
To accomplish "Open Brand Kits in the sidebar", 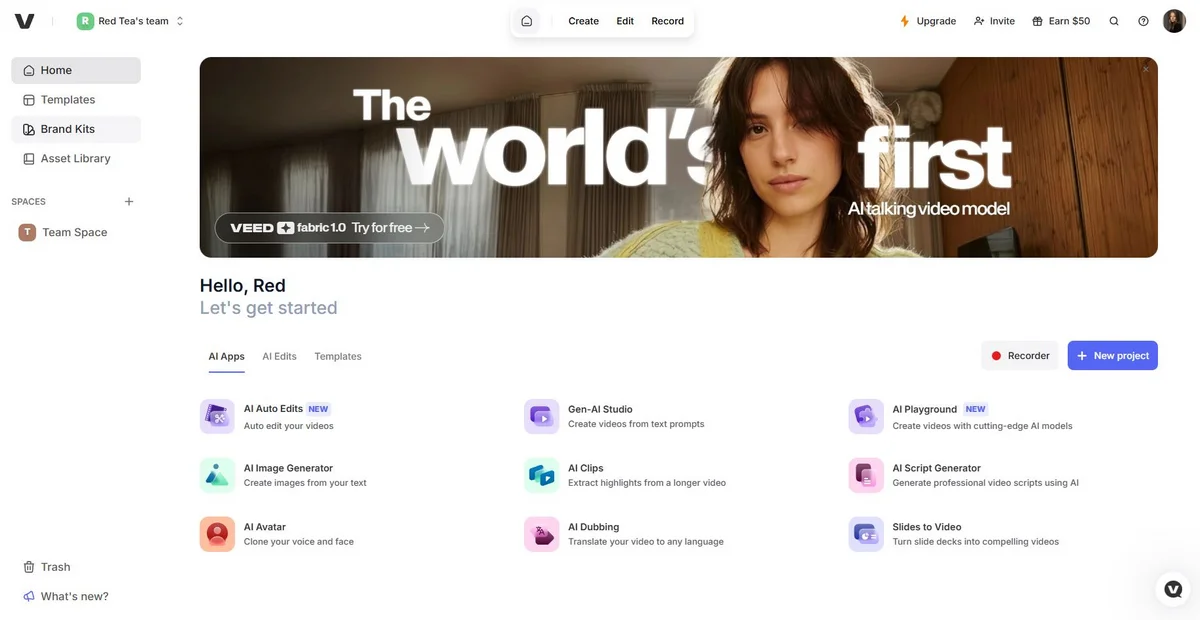I will point(76,129).
